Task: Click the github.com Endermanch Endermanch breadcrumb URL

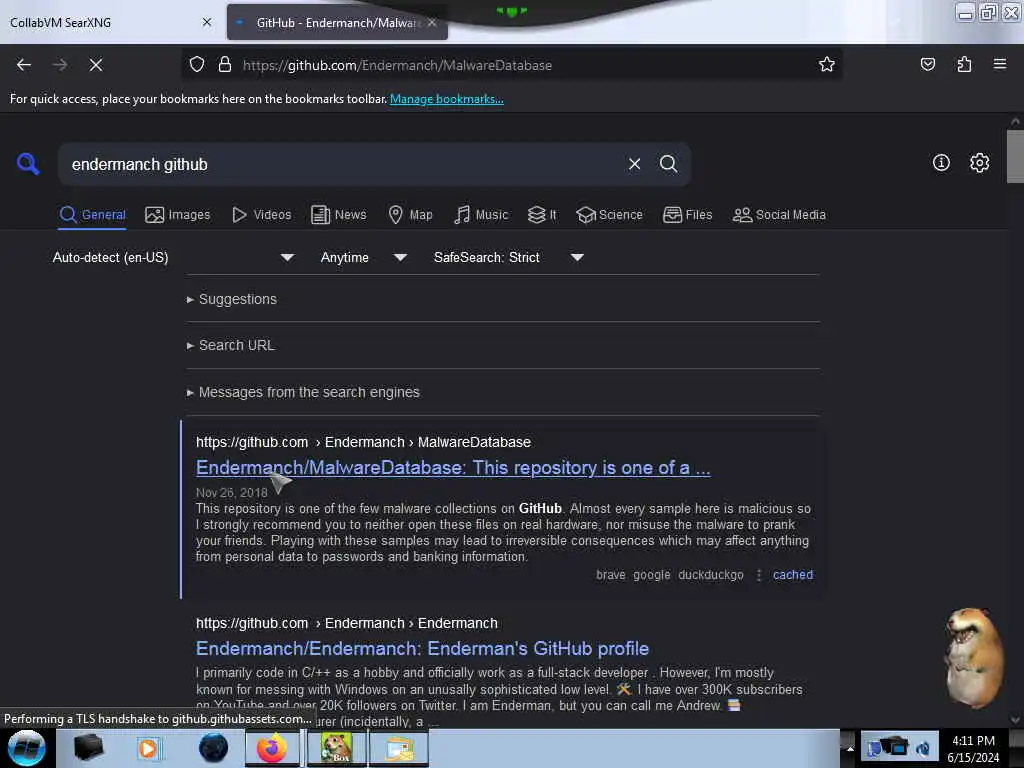Action: (x=347, y=623)
